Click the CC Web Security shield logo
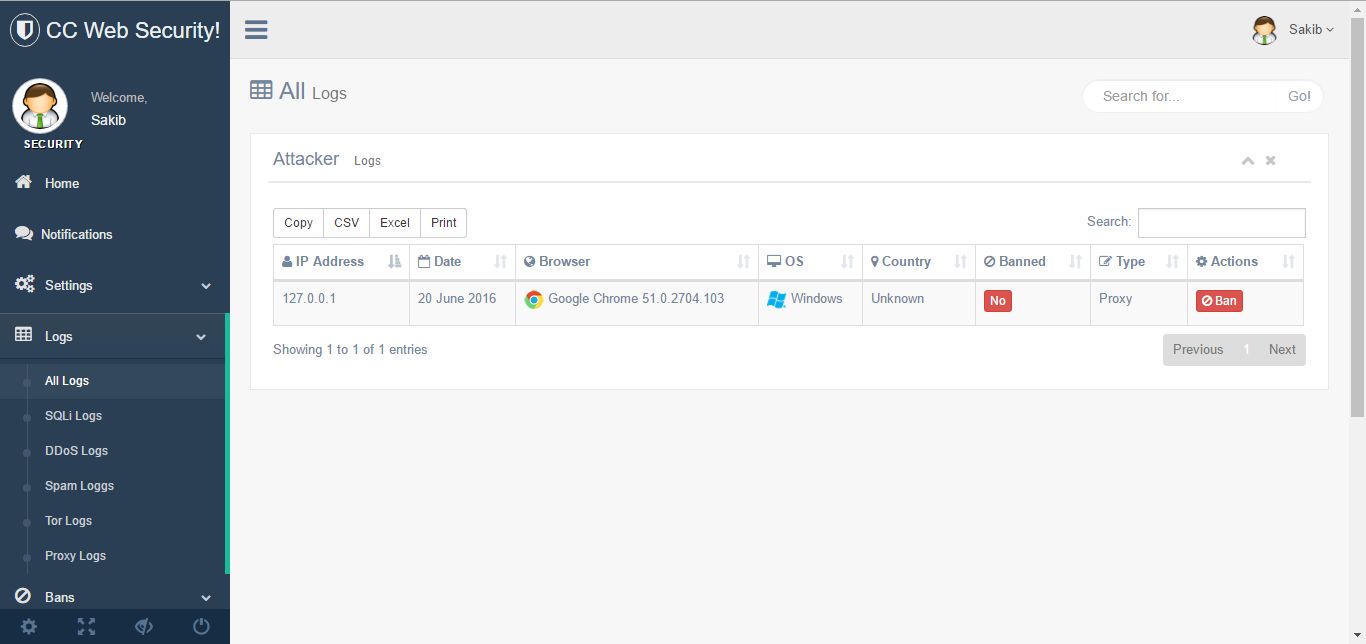Viewport: 1366px width, 644px height. point(25,30)
